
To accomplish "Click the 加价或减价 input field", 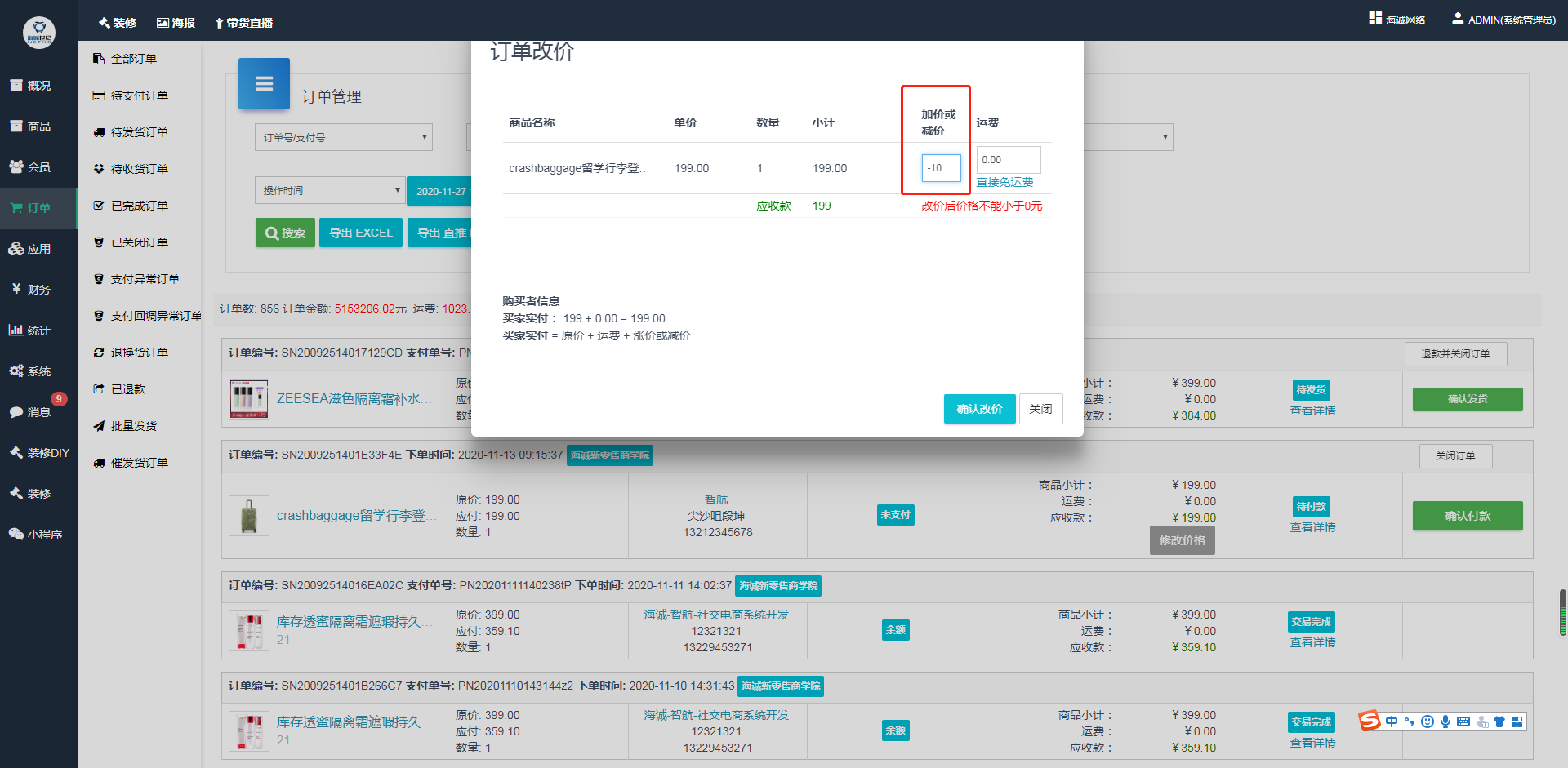I will point(941,168).
